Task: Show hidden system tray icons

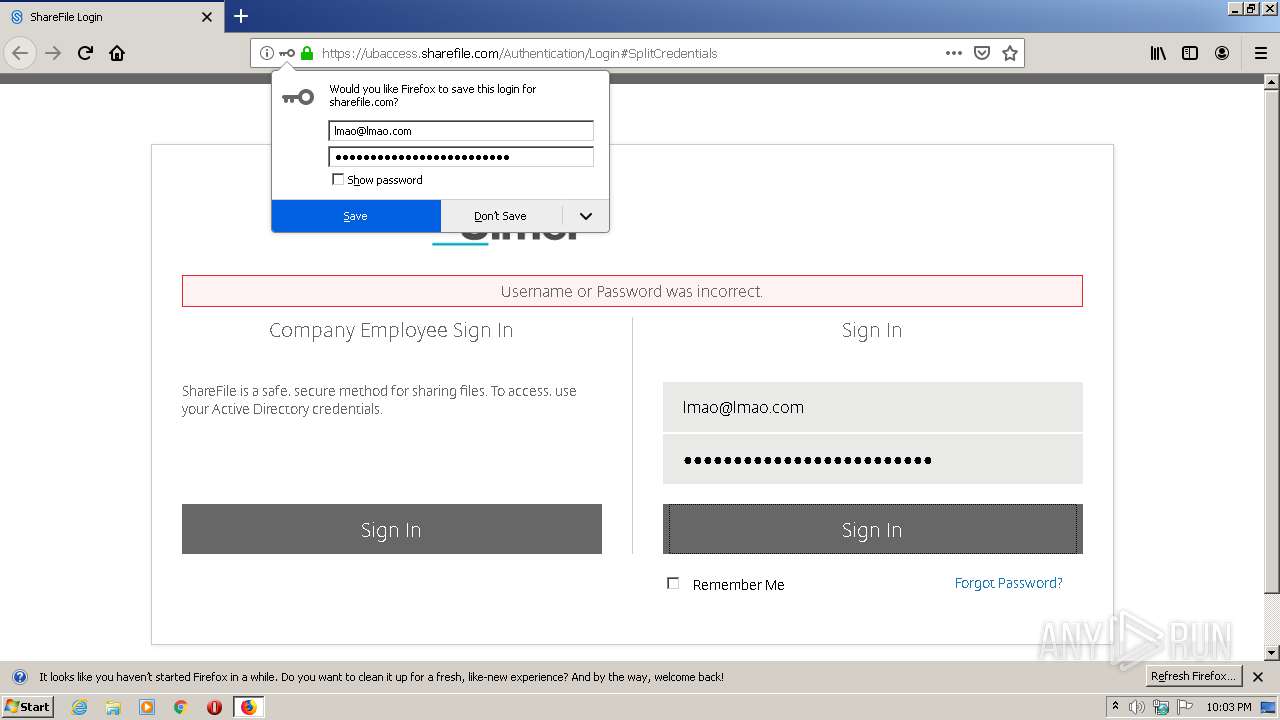Action: 1116,707
